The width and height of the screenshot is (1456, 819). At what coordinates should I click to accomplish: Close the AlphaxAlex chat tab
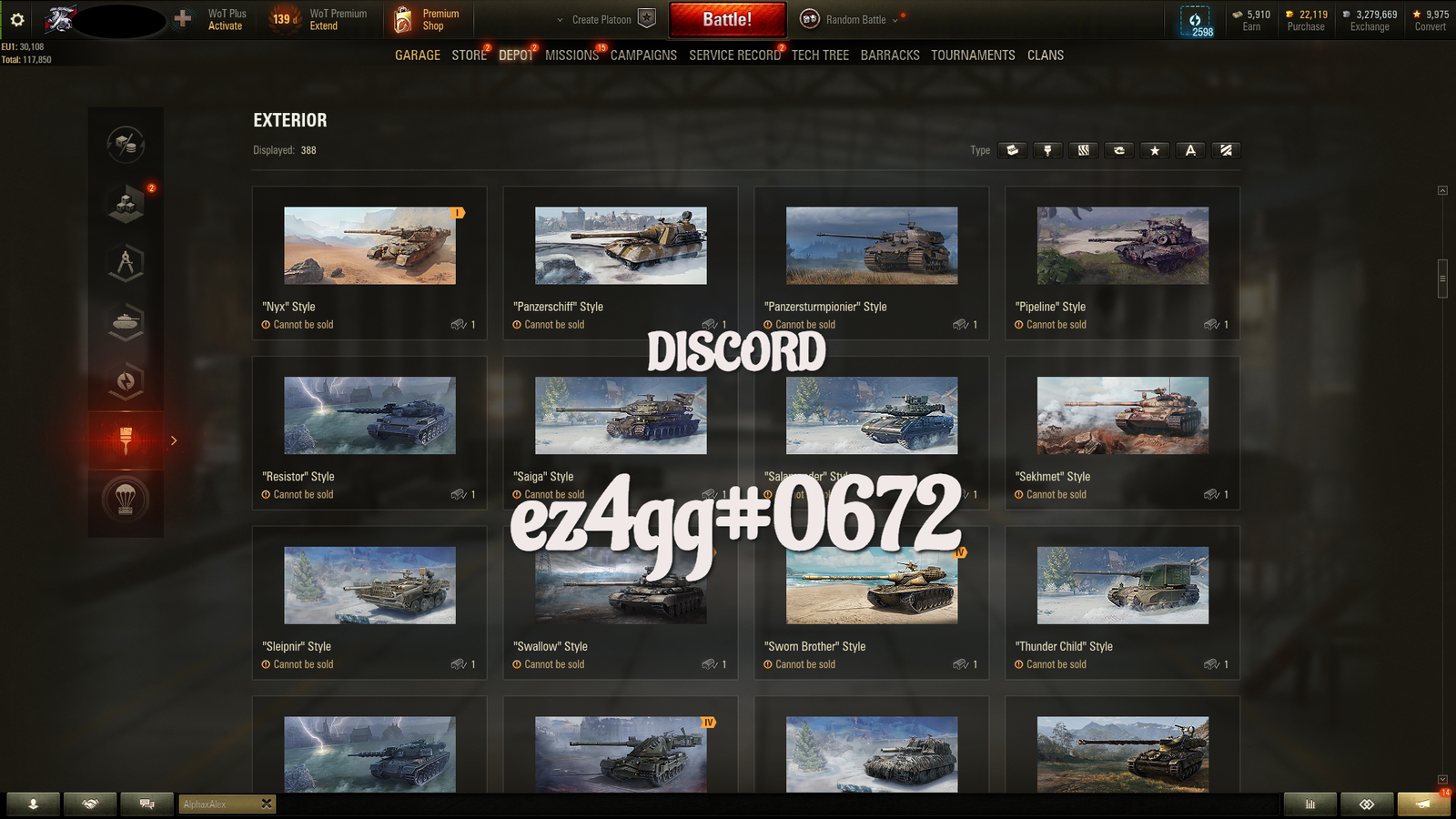click(x=266, y=804)
